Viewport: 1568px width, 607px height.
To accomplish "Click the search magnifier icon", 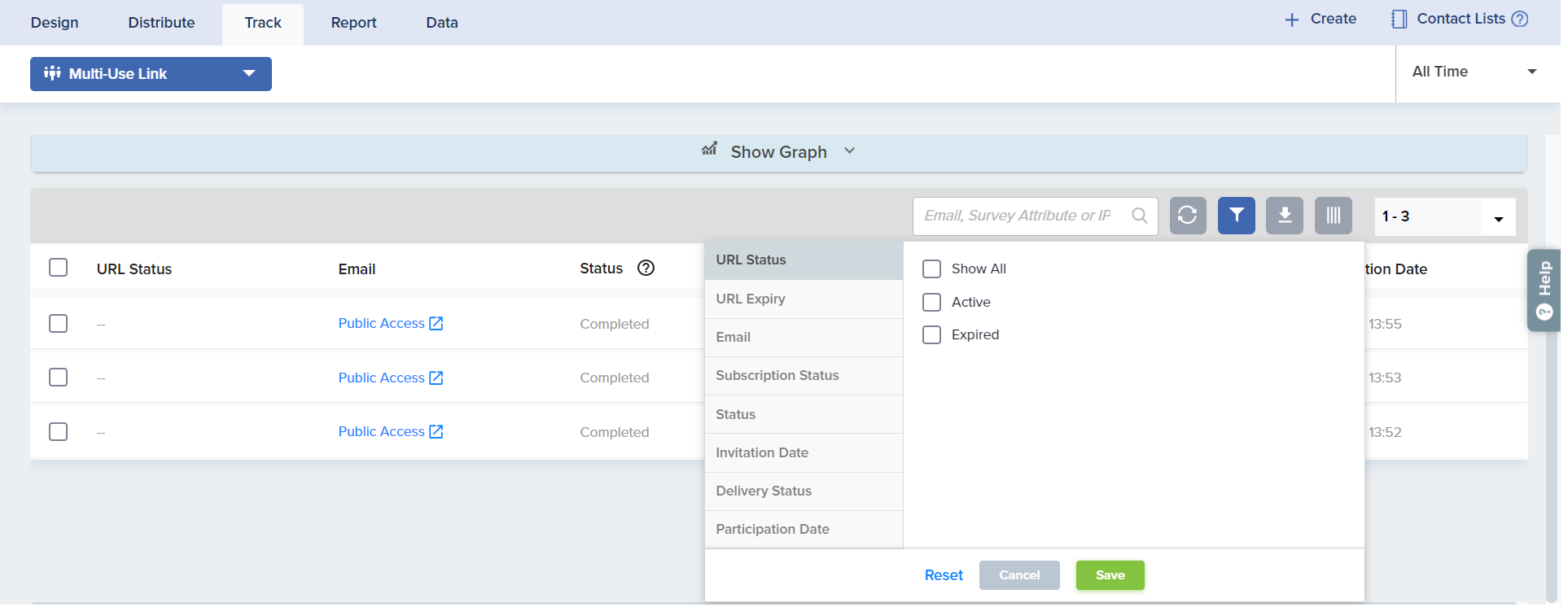I will coord(1139,216).
